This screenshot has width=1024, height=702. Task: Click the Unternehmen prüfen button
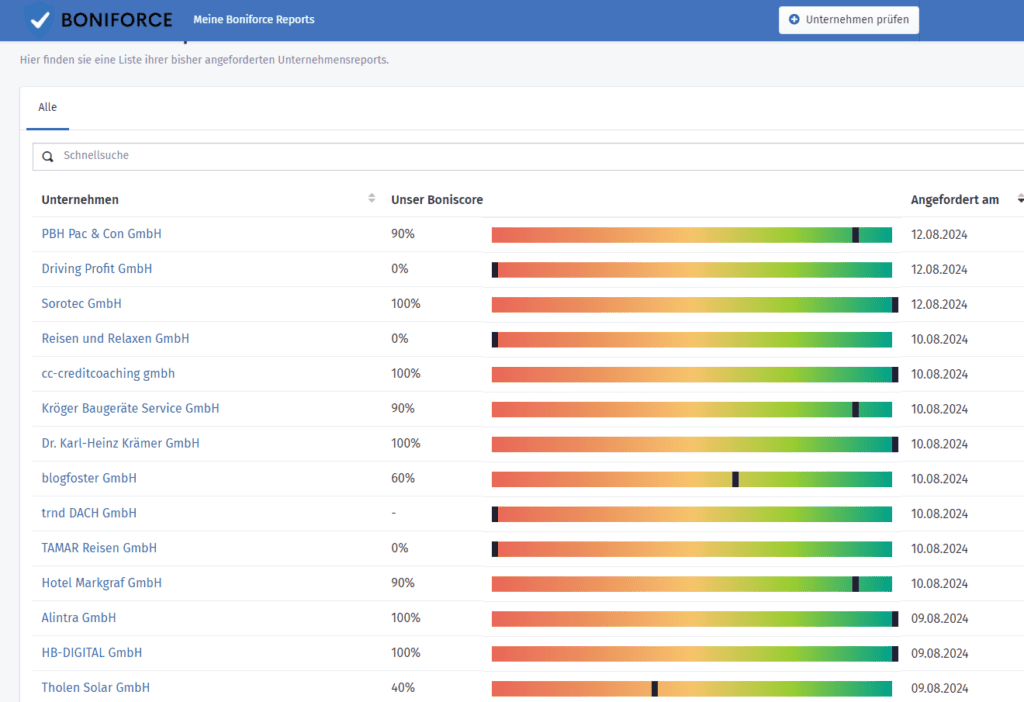(x=848, y=20)
